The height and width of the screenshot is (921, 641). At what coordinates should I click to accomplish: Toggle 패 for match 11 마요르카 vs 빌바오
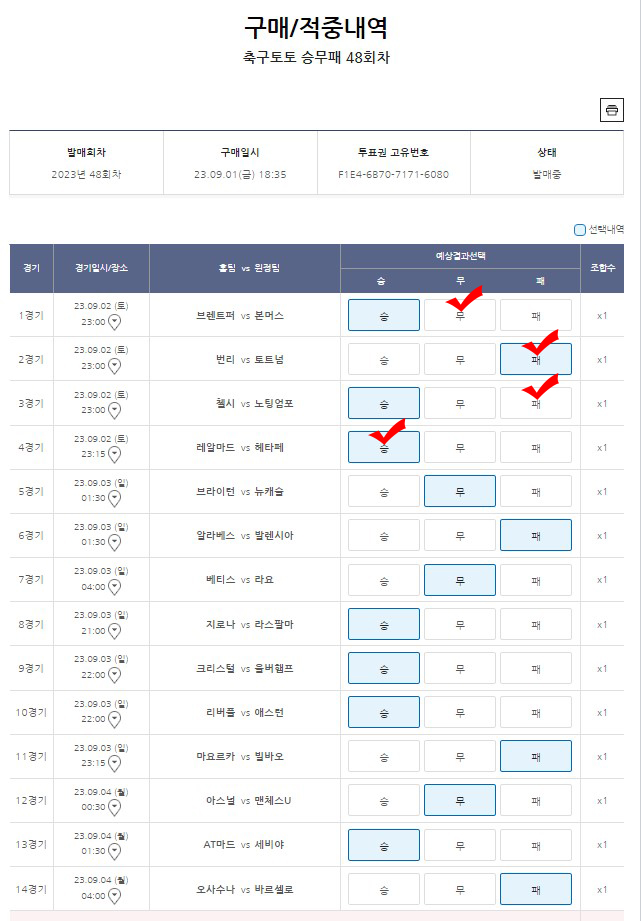point(536,757)
